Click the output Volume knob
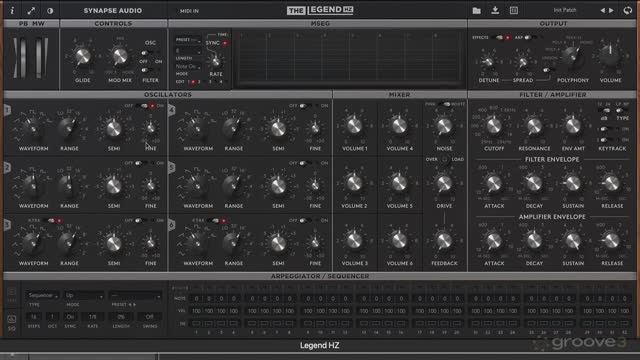The height and width of the screenshot is (360, 640). [x=610, y=55]
